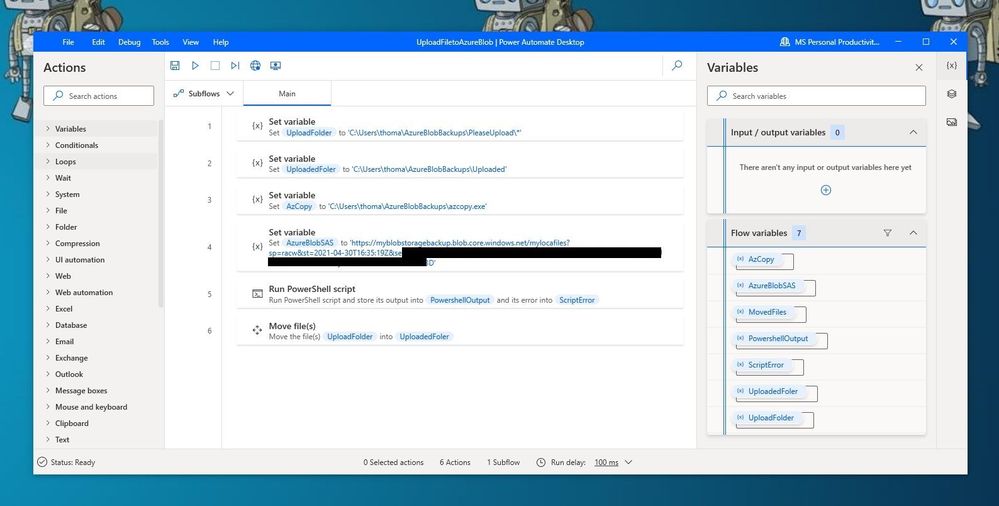Toggle the Variables {x} side panel icon

[x=951, y=66]
